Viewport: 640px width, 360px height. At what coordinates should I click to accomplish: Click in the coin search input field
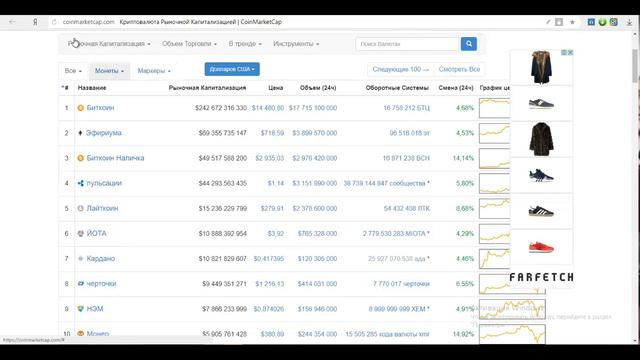pos(408,44)
